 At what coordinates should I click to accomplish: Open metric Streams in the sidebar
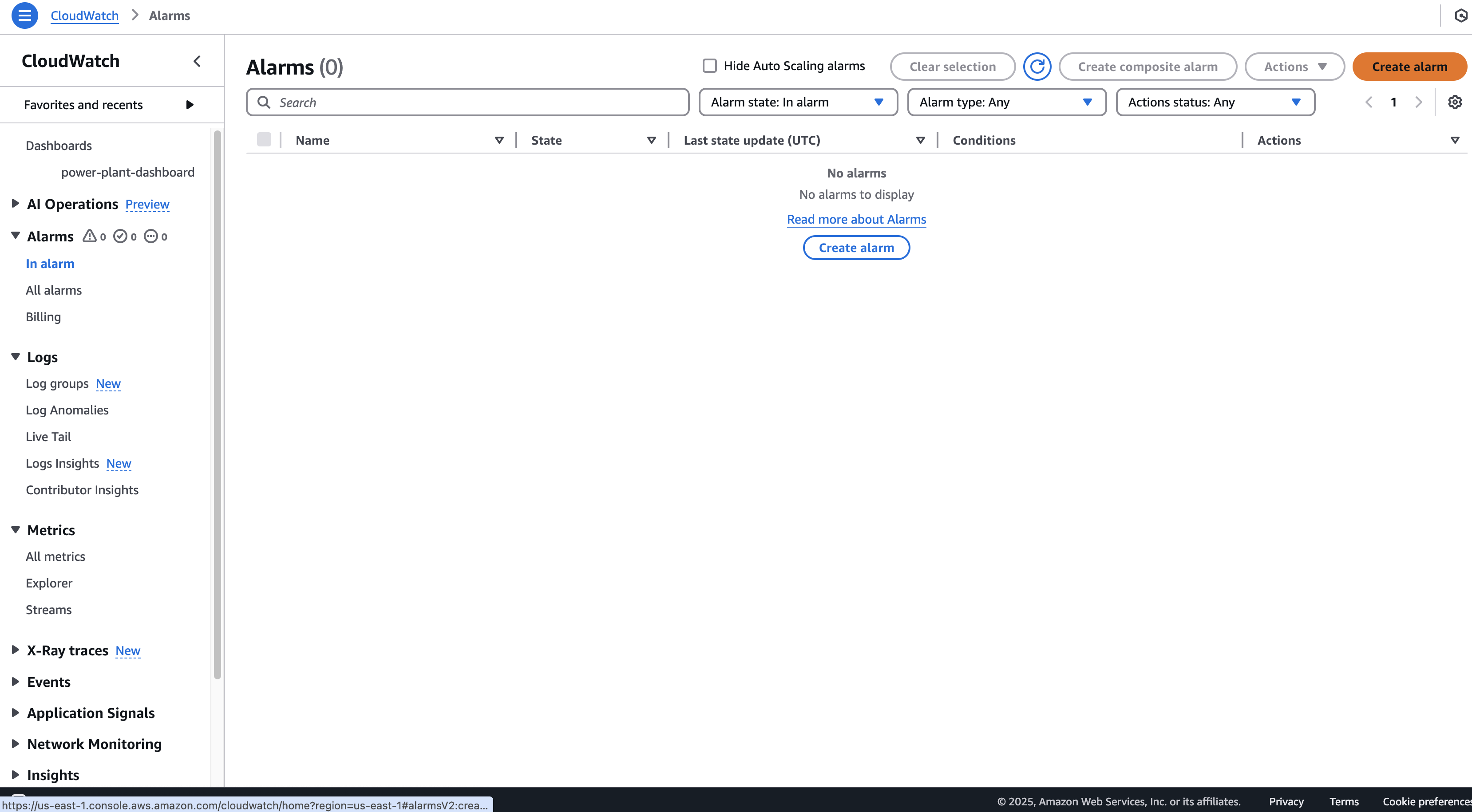tap(48, 610)
